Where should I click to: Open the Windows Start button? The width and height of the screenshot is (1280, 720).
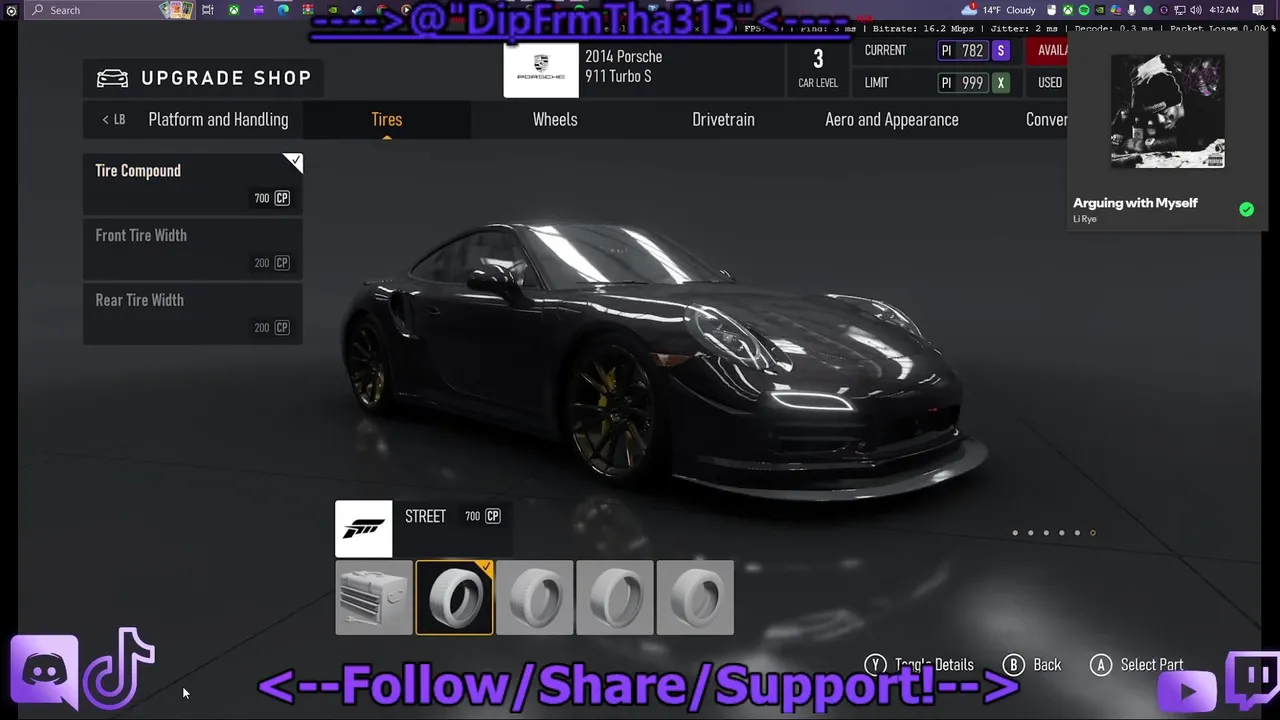[x=11, y=10]
